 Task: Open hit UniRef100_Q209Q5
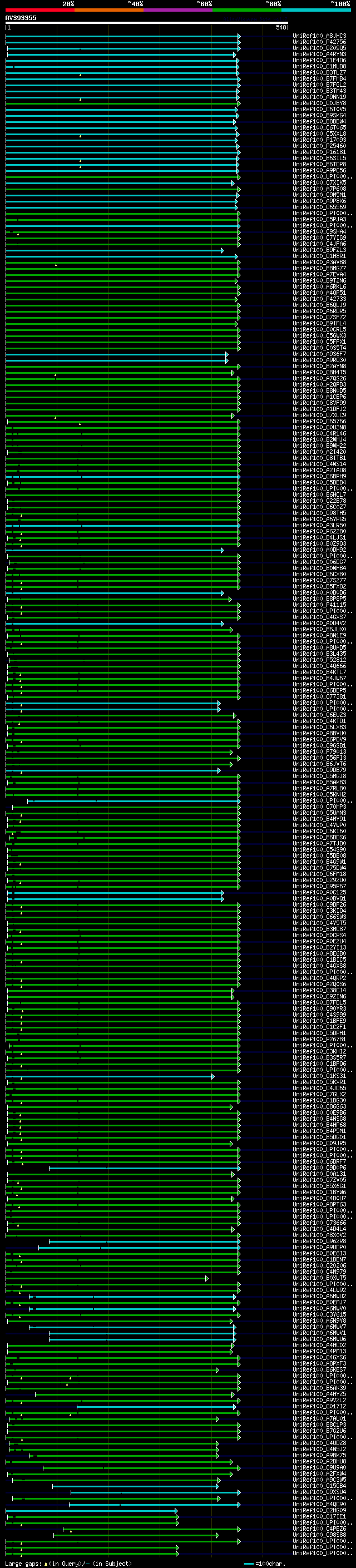(x=319, y=48)
